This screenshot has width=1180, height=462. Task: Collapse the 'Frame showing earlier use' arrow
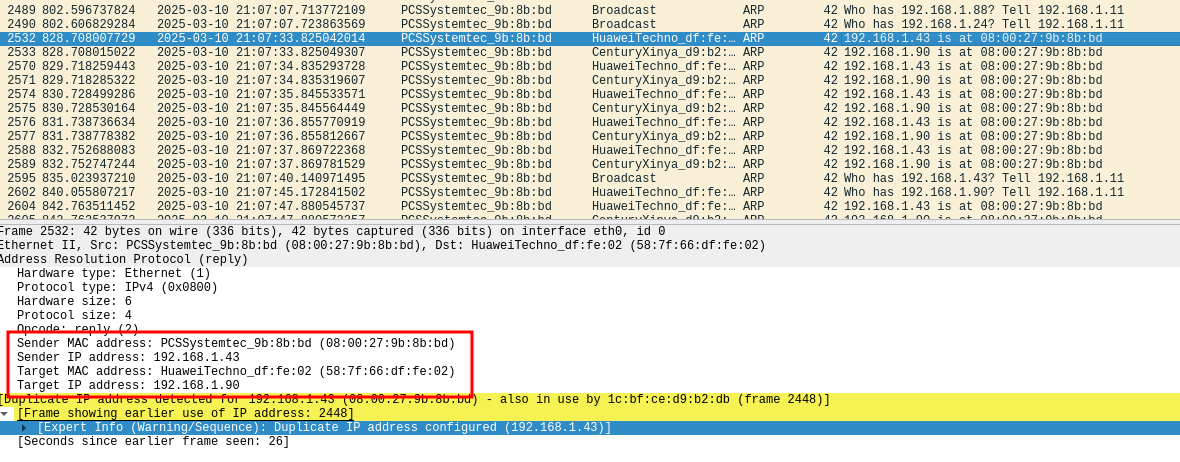tap(5, 414)
